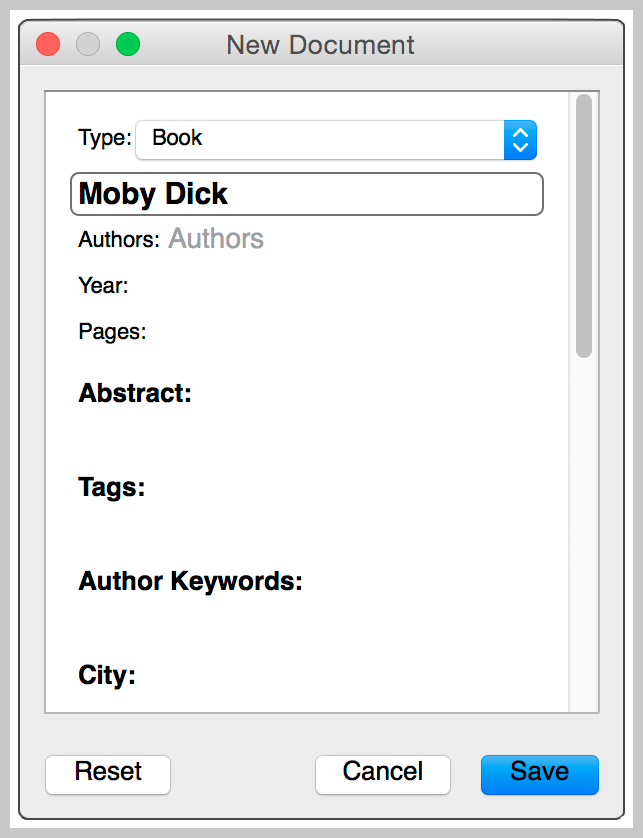Click the empty field beside Year label
The width and height of the screenshot is (643, 838).
coord(340,286)
